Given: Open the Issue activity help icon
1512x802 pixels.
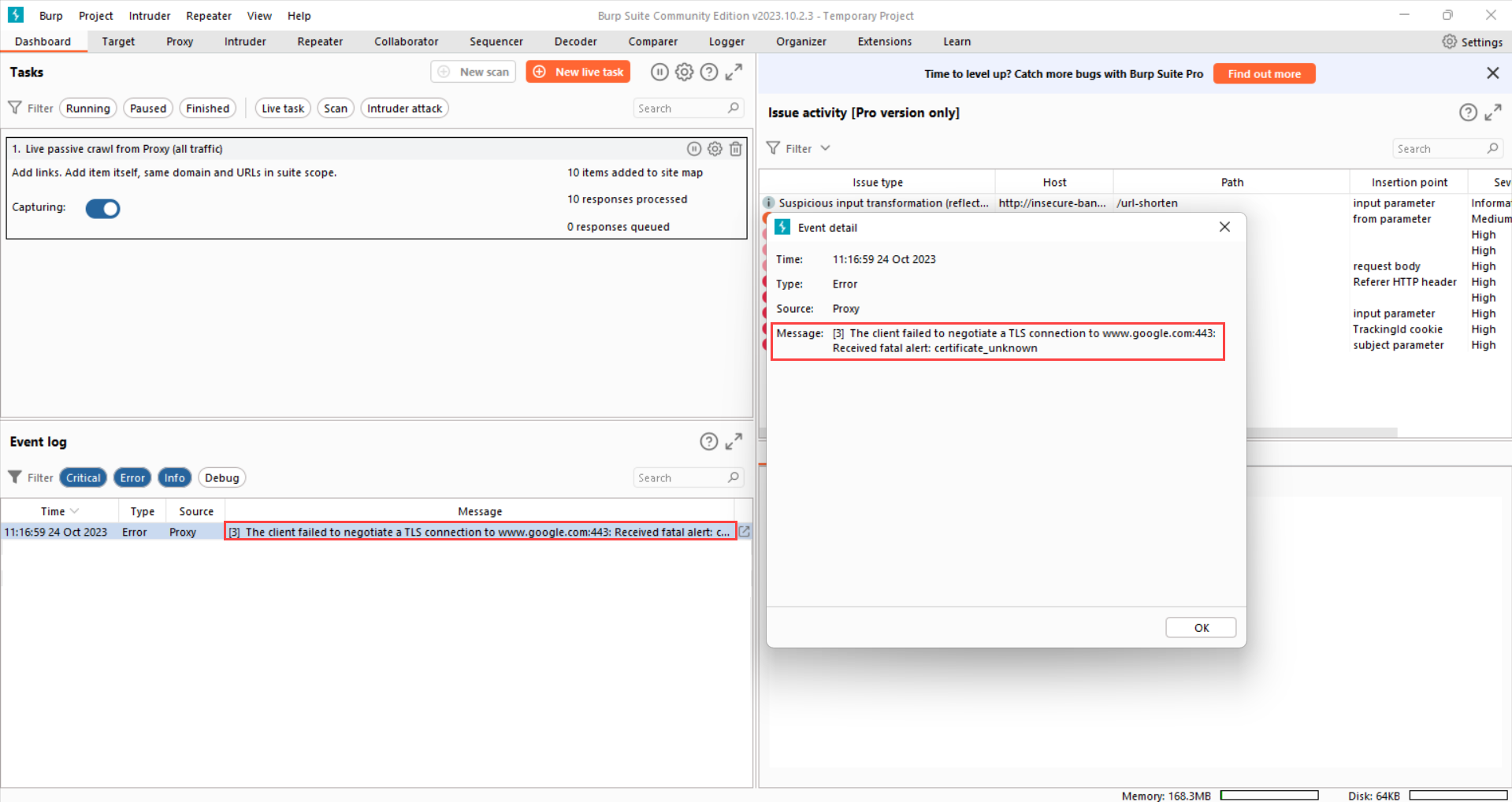Looking at the screenshot, I should [1467, 113].
